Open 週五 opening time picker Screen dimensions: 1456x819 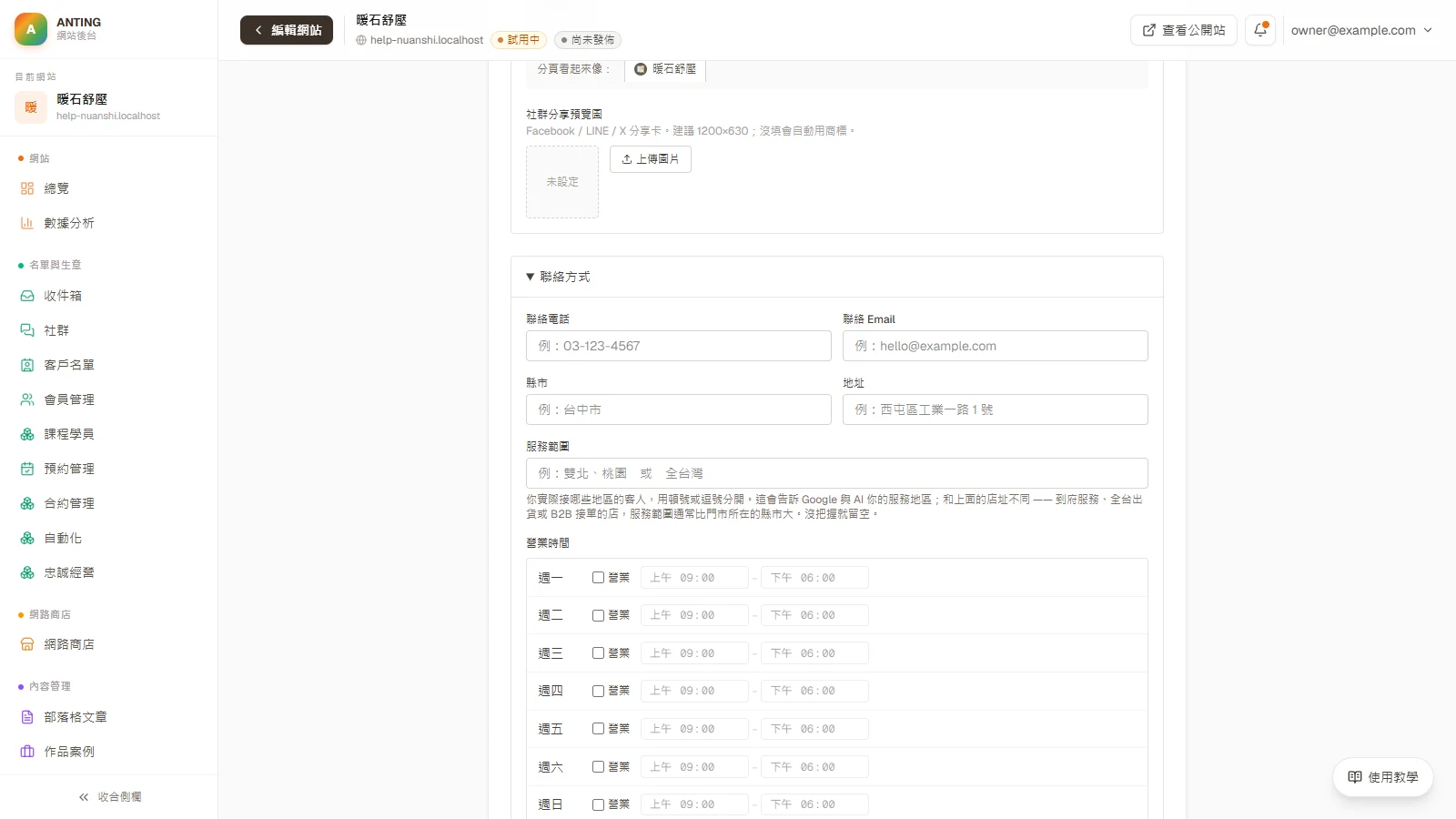694,729
